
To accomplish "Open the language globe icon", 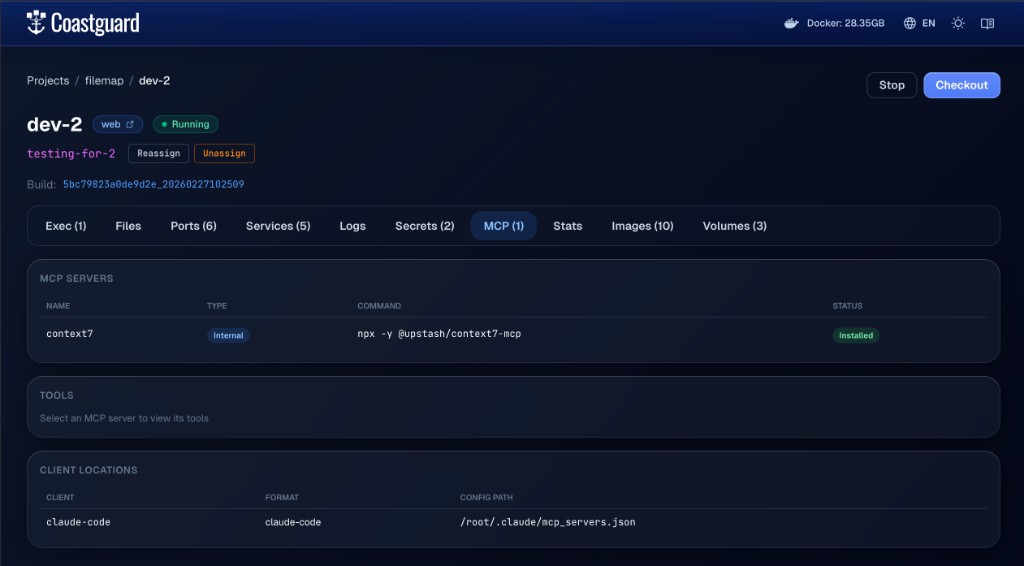I will pos(910,24).
